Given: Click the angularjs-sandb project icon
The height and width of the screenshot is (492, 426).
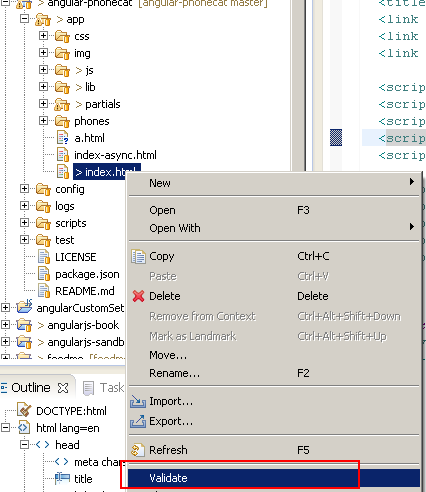Looking at the screenshot, I should 24,342.
